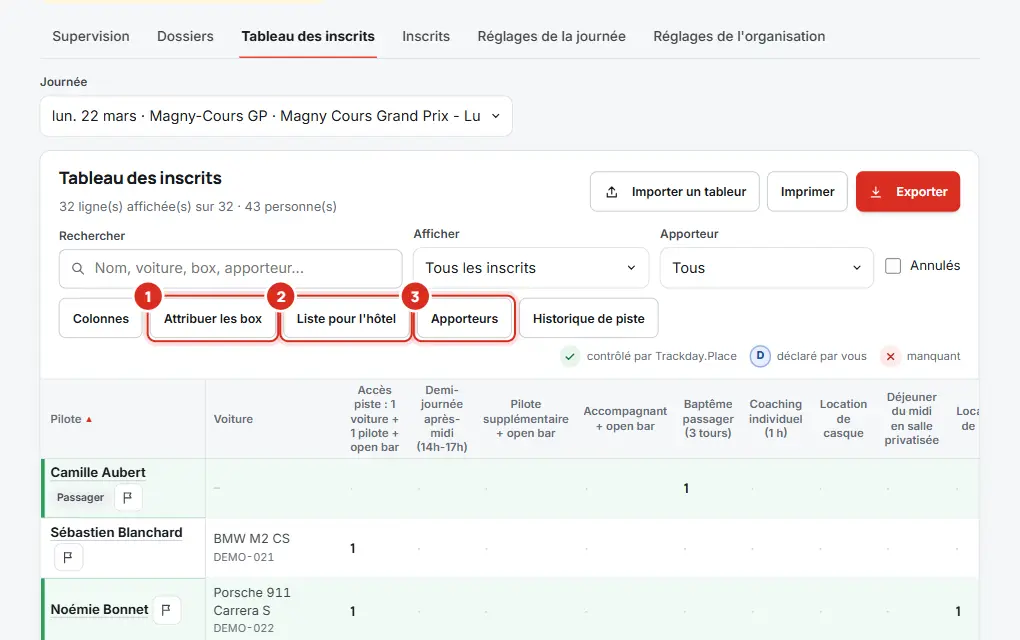Expand the Apporteur 'Tous' dropdown

pyautogui.click(x=766, y=268)
